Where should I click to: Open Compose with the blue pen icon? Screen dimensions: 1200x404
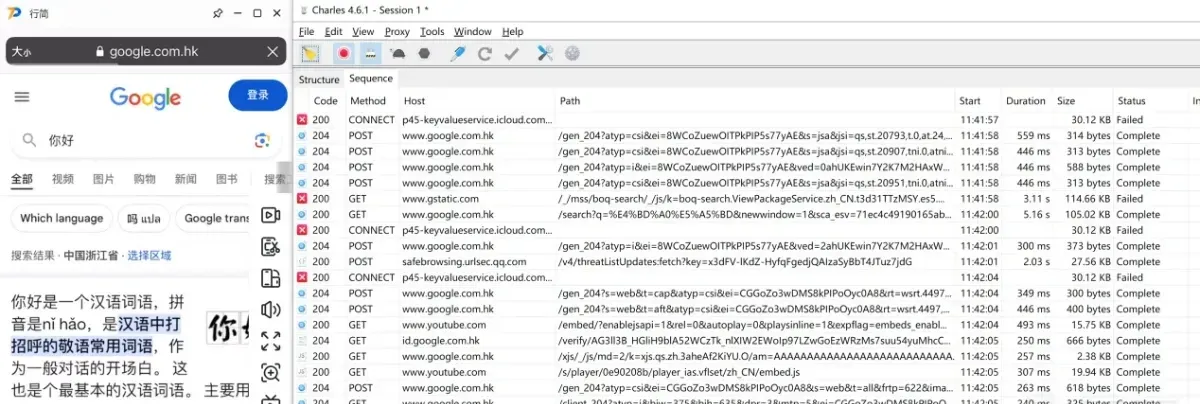(x=458, y=53)
